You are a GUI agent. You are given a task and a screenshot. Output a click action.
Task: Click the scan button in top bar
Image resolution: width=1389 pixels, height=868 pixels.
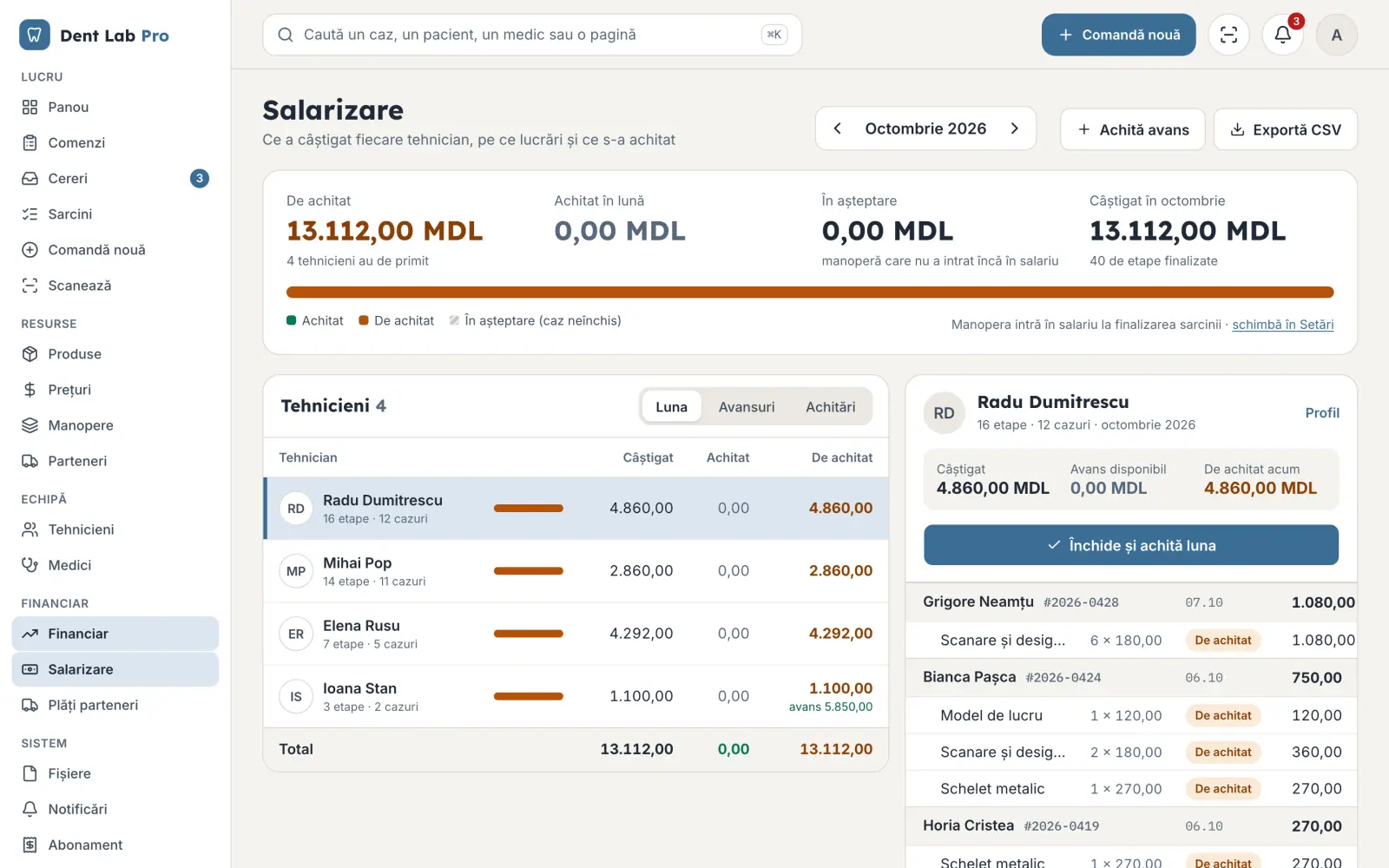coord(1228,35)
